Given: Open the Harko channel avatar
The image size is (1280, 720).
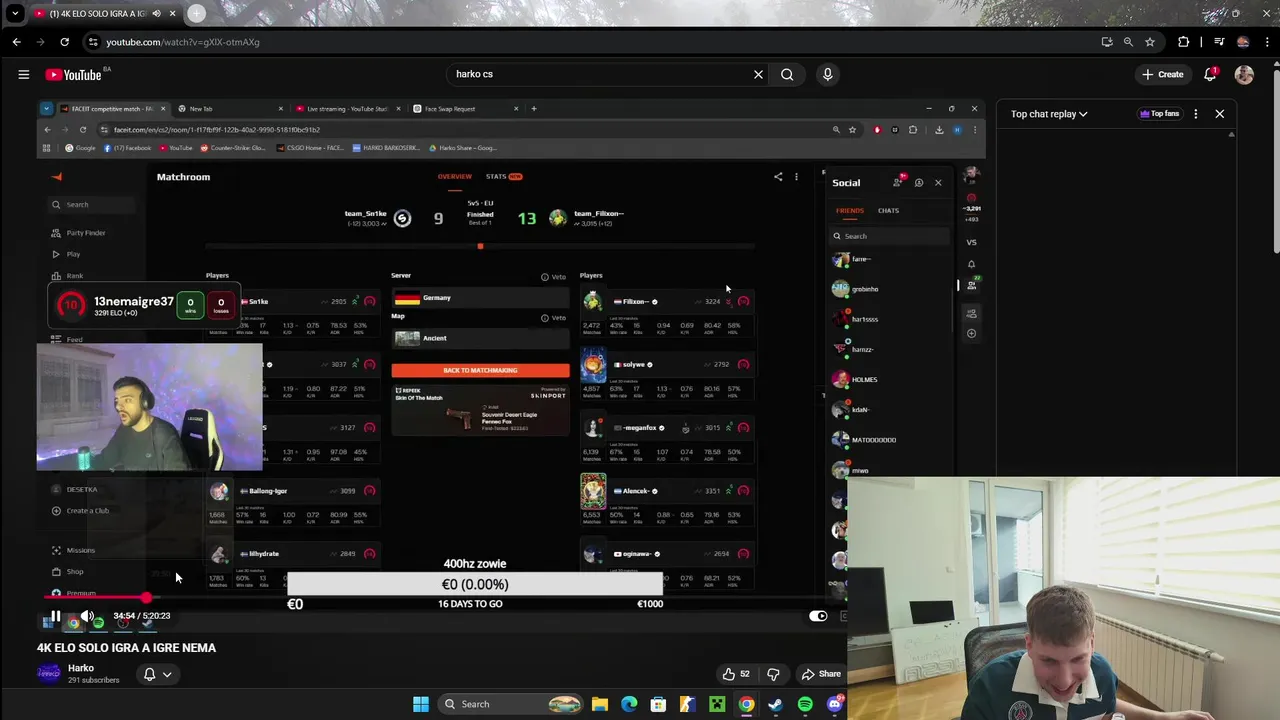Looking at the screenshot, I should point(49,674).
